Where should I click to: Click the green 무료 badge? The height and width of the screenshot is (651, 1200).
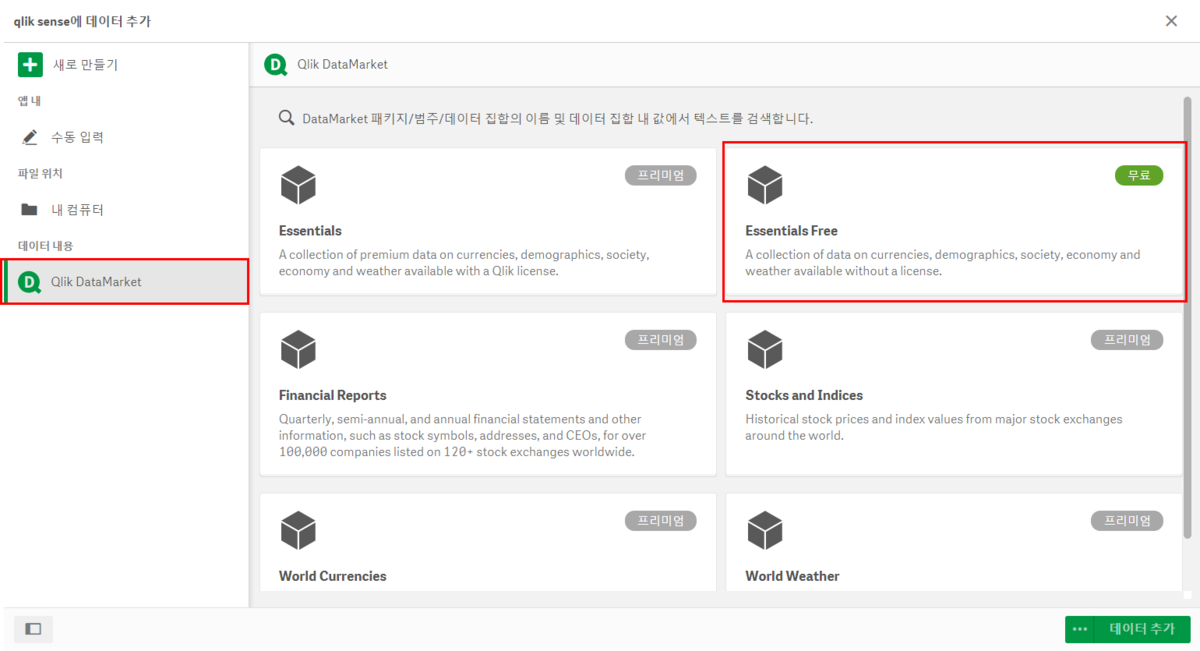click(x=1139, y=175)
